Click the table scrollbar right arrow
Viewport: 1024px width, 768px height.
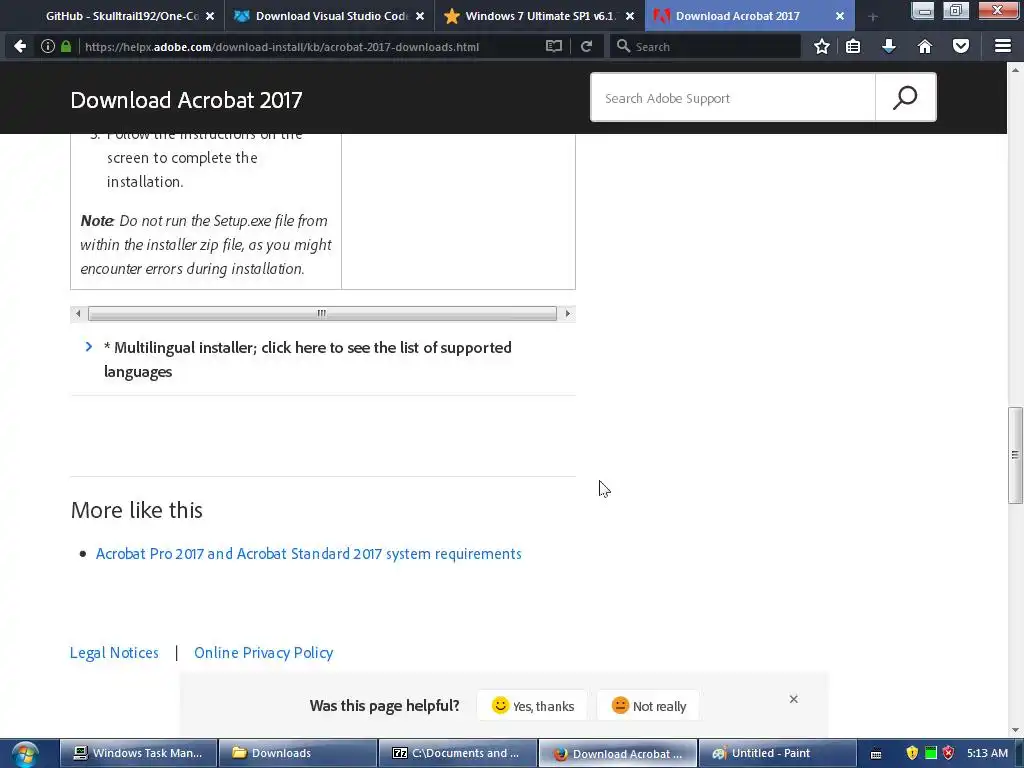[568, 313]
